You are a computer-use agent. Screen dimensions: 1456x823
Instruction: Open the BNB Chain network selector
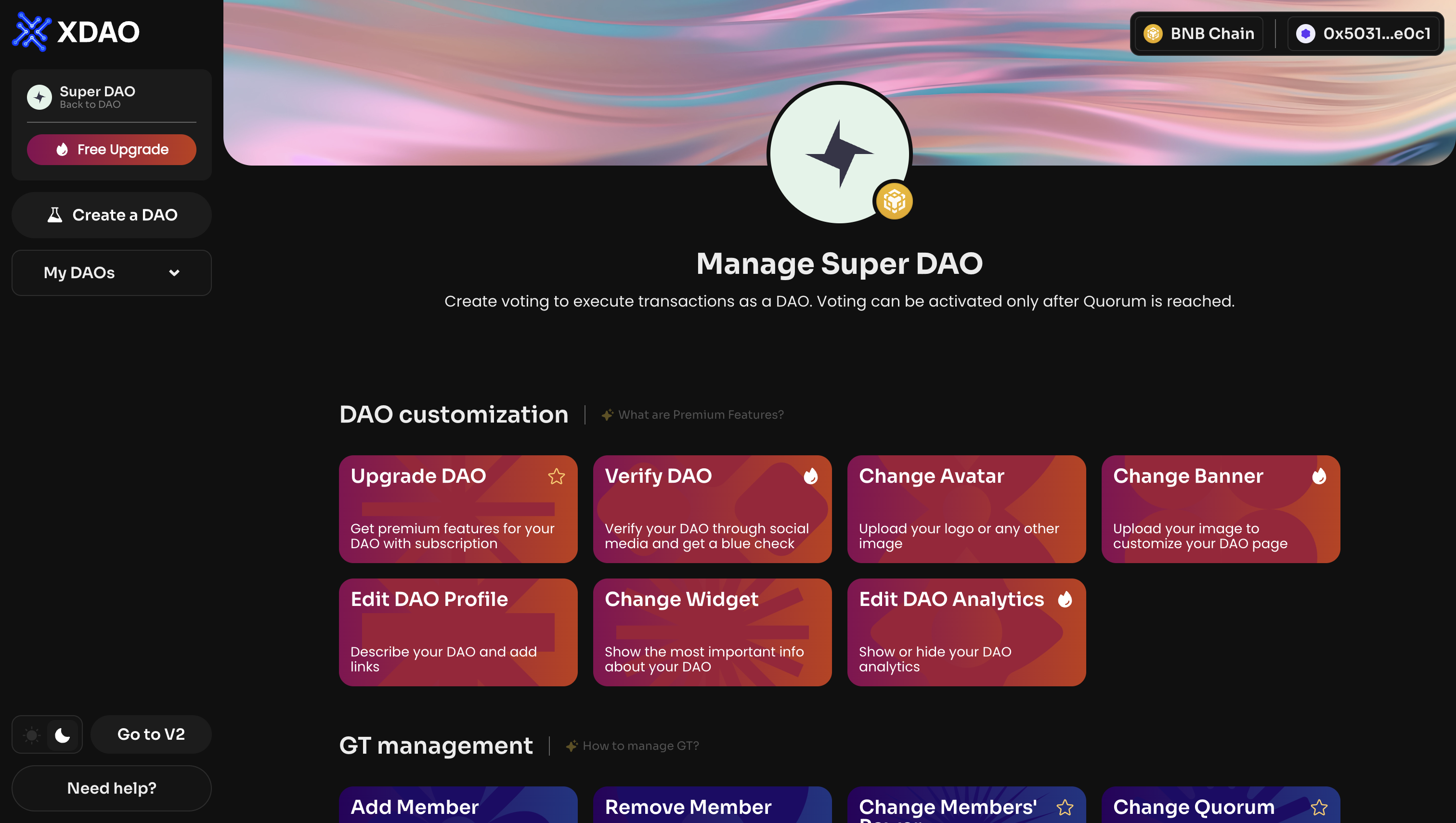[x=1199, y=33]
